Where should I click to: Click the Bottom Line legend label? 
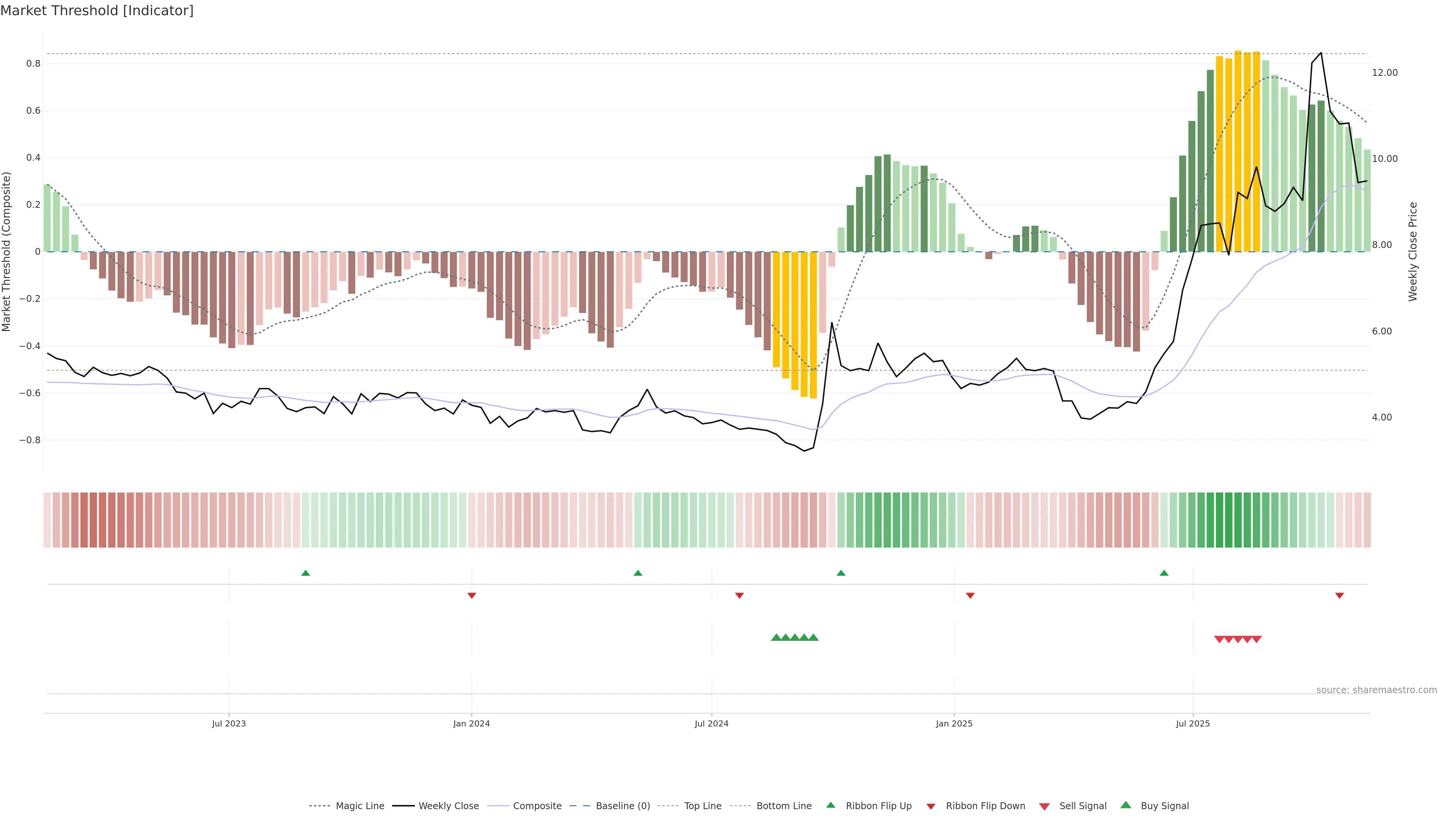coord(783,806)
